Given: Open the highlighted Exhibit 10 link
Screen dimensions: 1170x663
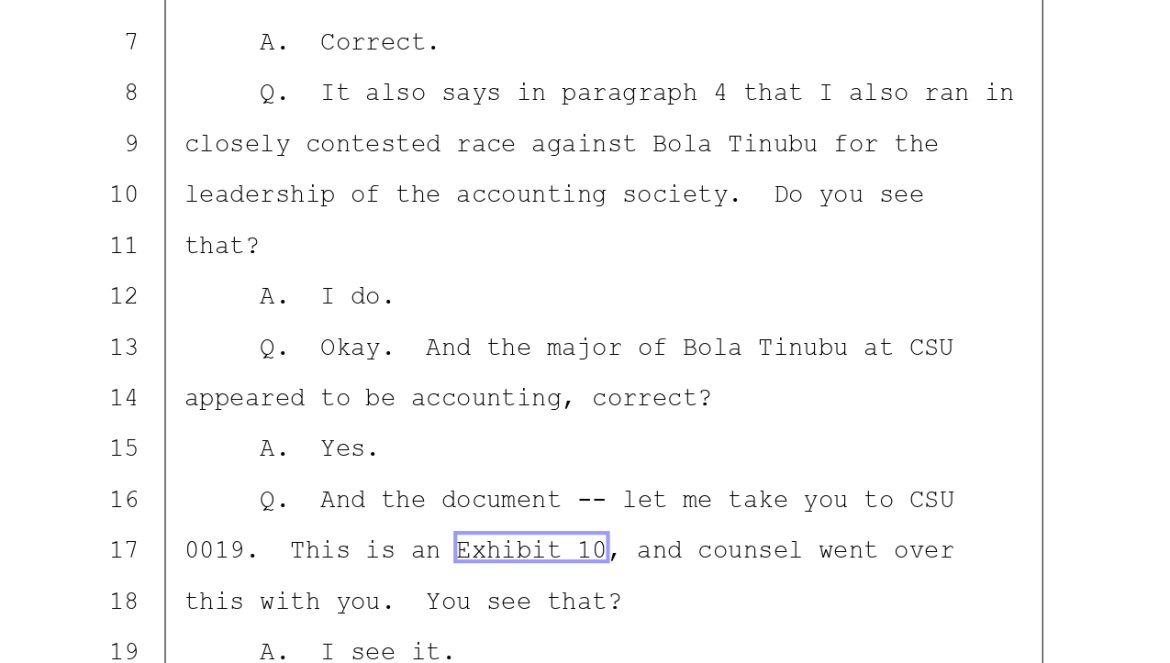Looking at the screenshot, I should point(531,550).
